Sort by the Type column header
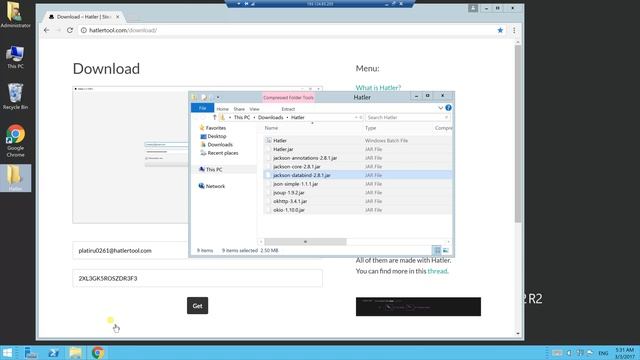640x360 pixels. [371, 128]
